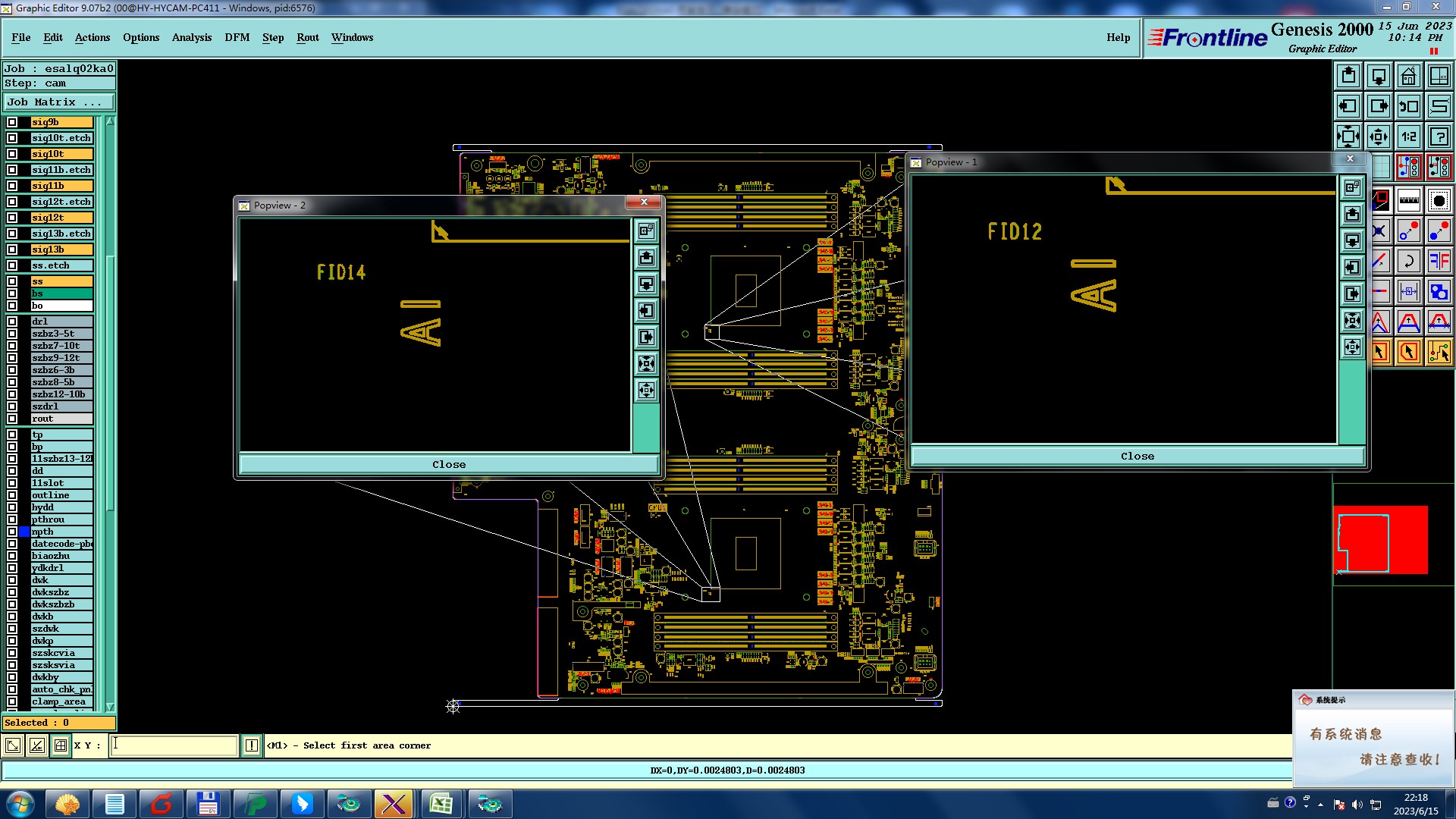Open the DFM menu
This screenshot has height=819, width=1456.
click(x=237, y=37)
